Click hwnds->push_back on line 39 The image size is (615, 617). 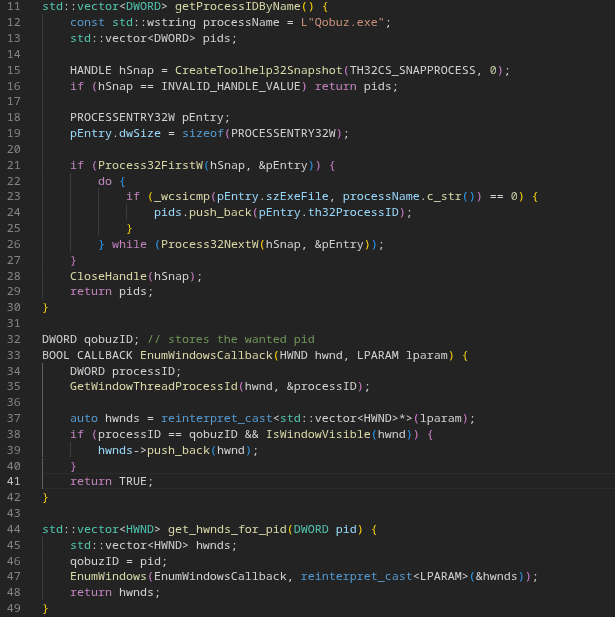(154, 451)
